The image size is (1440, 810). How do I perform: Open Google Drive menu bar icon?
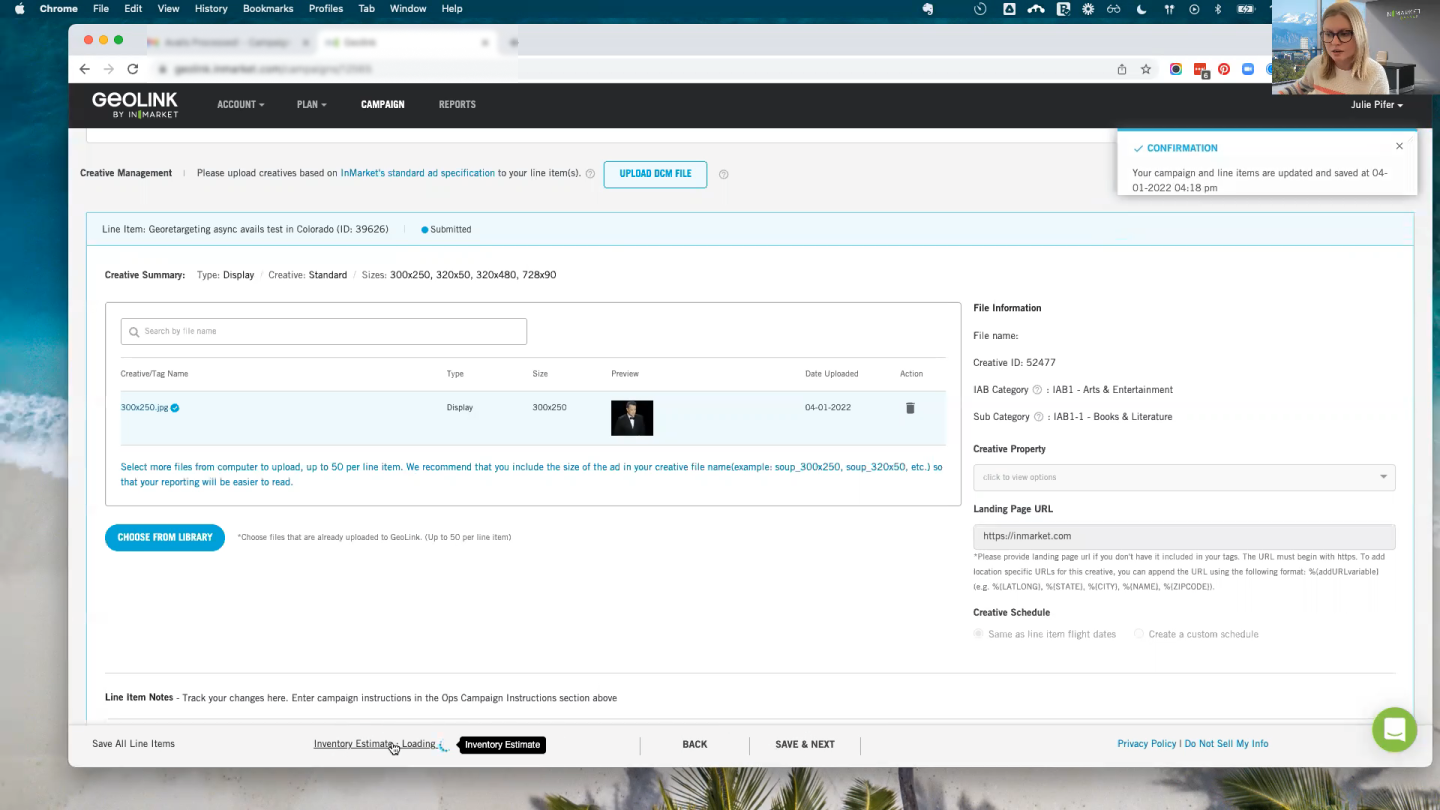click(x=1009, y=8)
